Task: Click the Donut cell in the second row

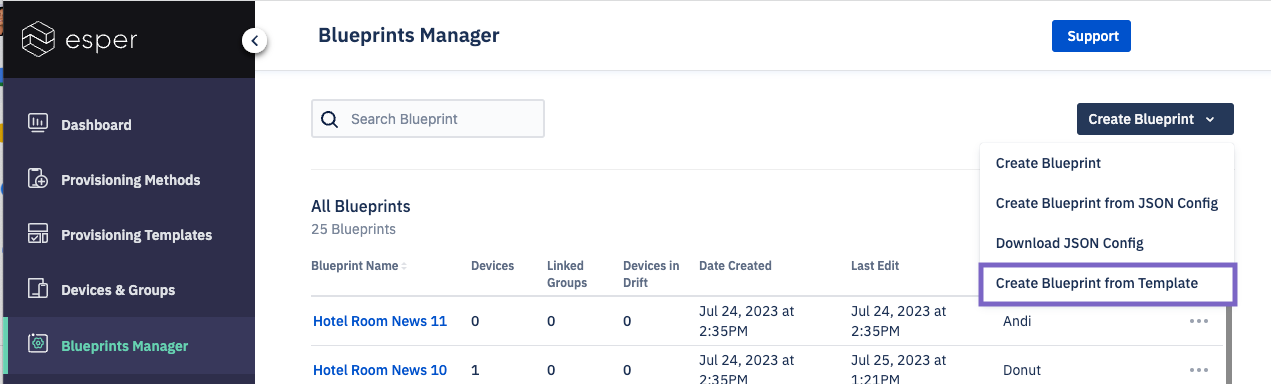Action: 1022,370
